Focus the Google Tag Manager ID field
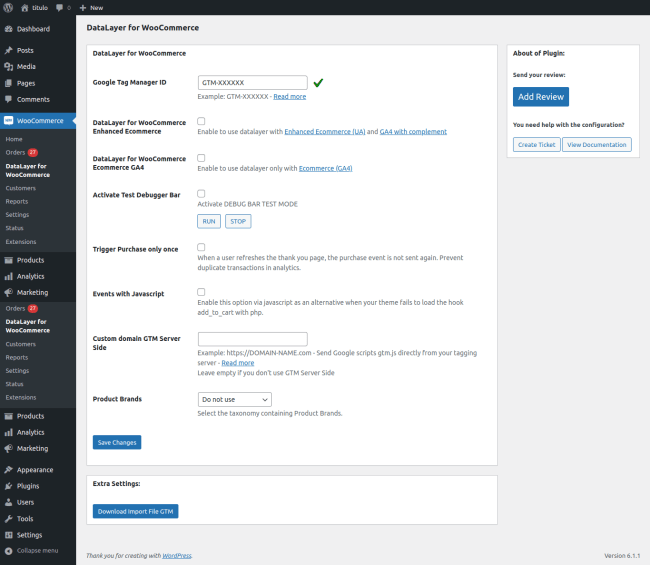Viewport: 650px width, 565px height. coord(252,82)
